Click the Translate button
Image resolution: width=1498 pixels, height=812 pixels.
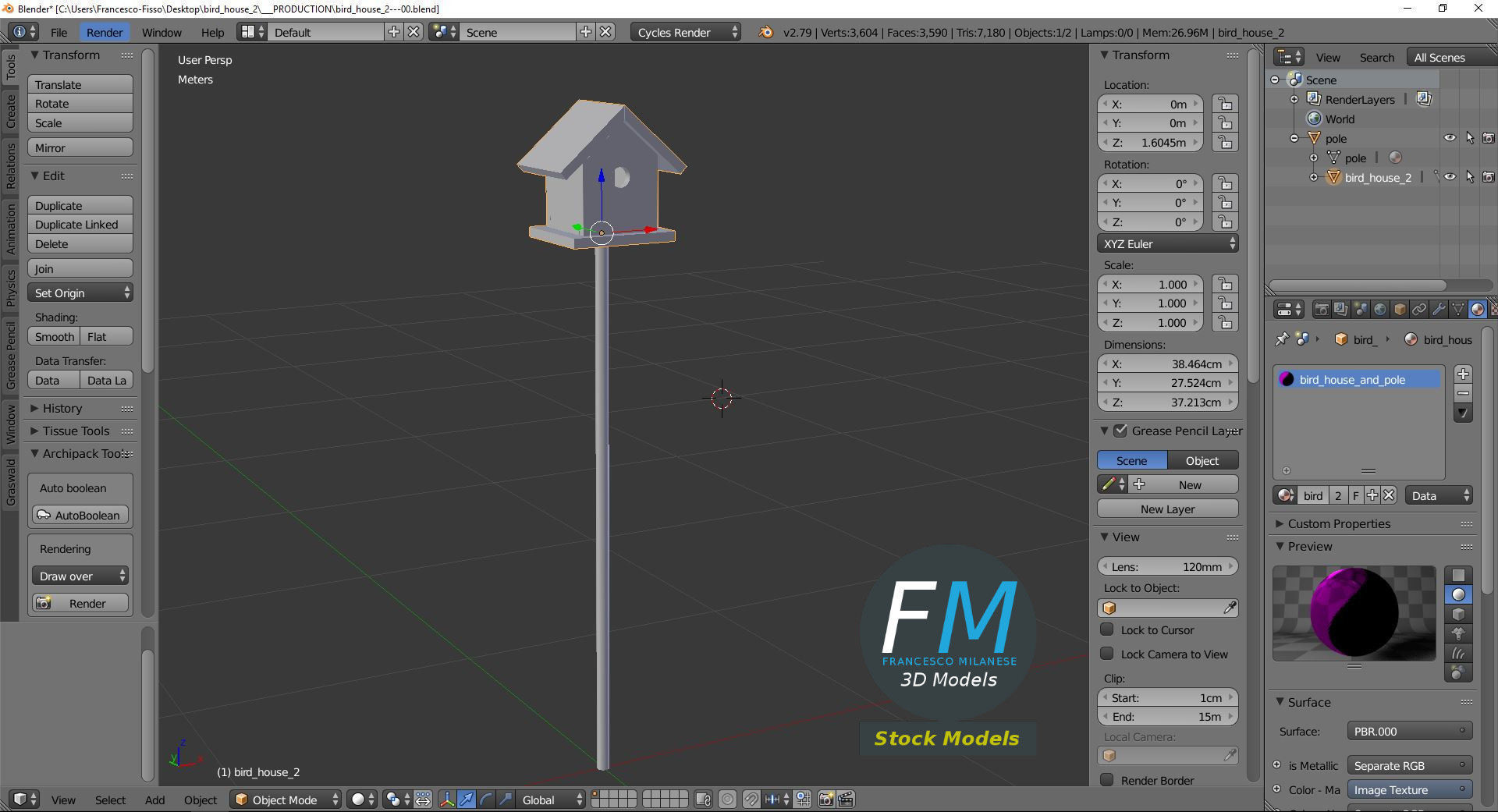click(80, 84)
